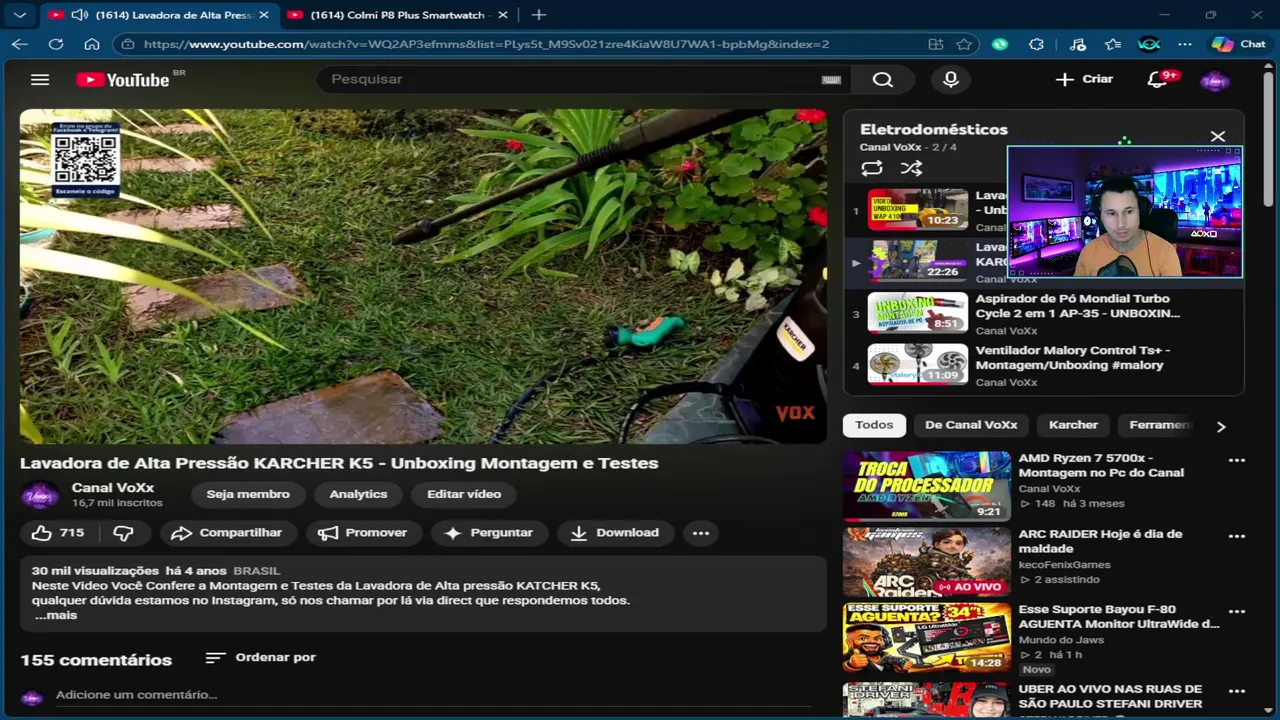Viewport: 1280px width, 720px height.
Task: Open options for UBER AO VIVO video
Action: 1237,691
